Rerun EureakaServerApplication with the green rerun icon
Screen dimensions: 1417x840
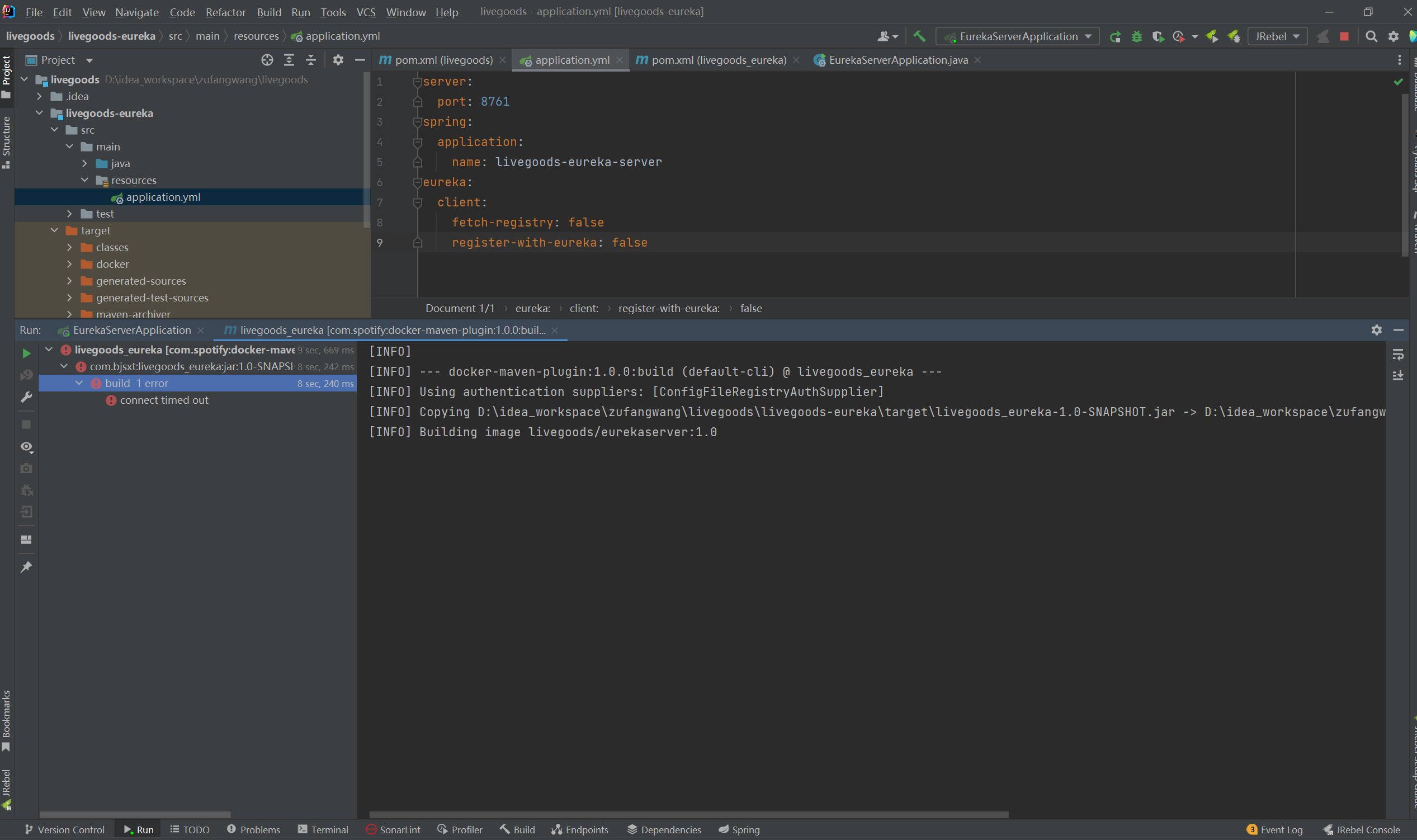[x=1115, y=36]
